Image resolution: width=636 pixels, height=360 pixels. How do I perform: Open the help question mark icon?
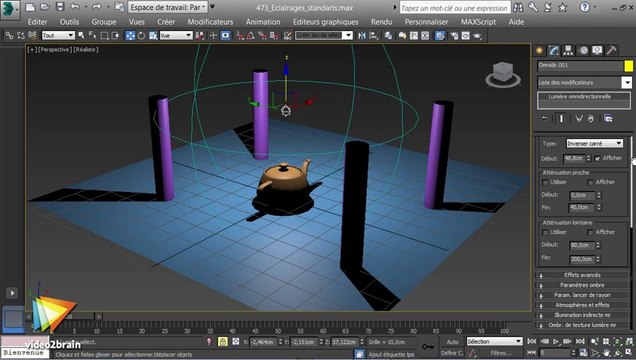coord(584,7)
